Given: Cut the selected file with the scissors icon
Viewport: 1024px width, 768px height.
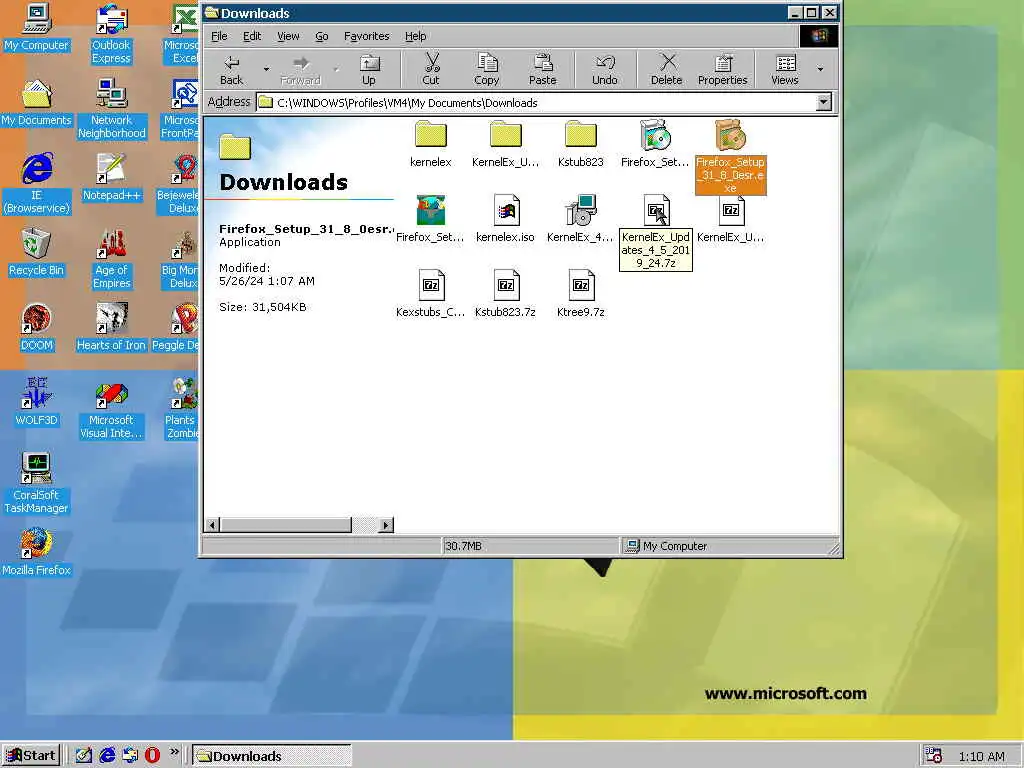Looking at the screenshot, I should click(x=431, y=70).
